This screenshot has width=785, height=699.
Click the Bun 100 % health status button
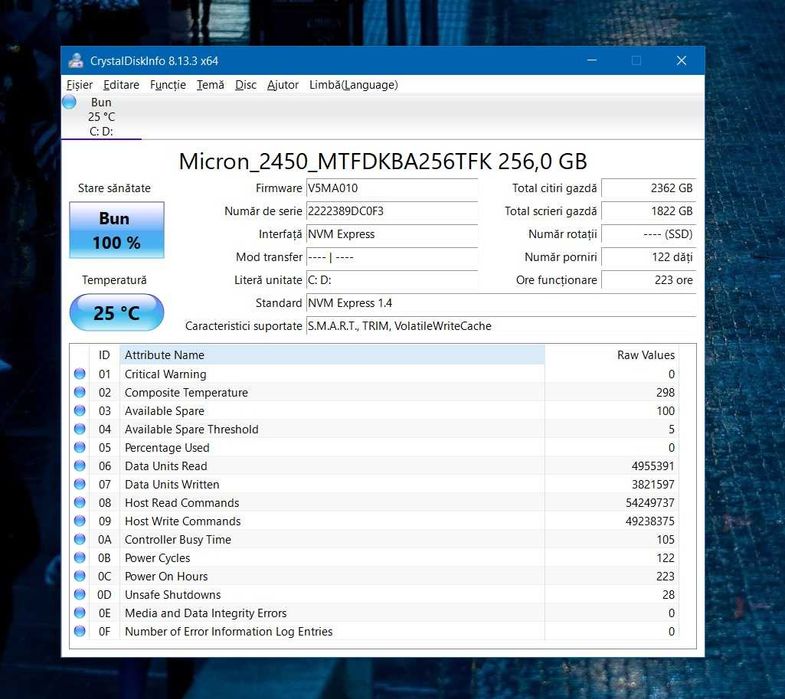[x=117, y=230]
